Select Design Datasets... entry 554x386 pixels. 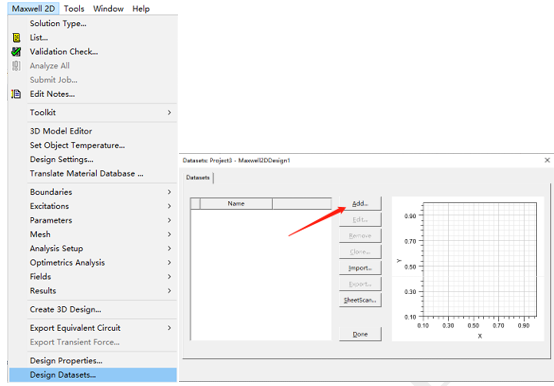[x=93, y=375]
